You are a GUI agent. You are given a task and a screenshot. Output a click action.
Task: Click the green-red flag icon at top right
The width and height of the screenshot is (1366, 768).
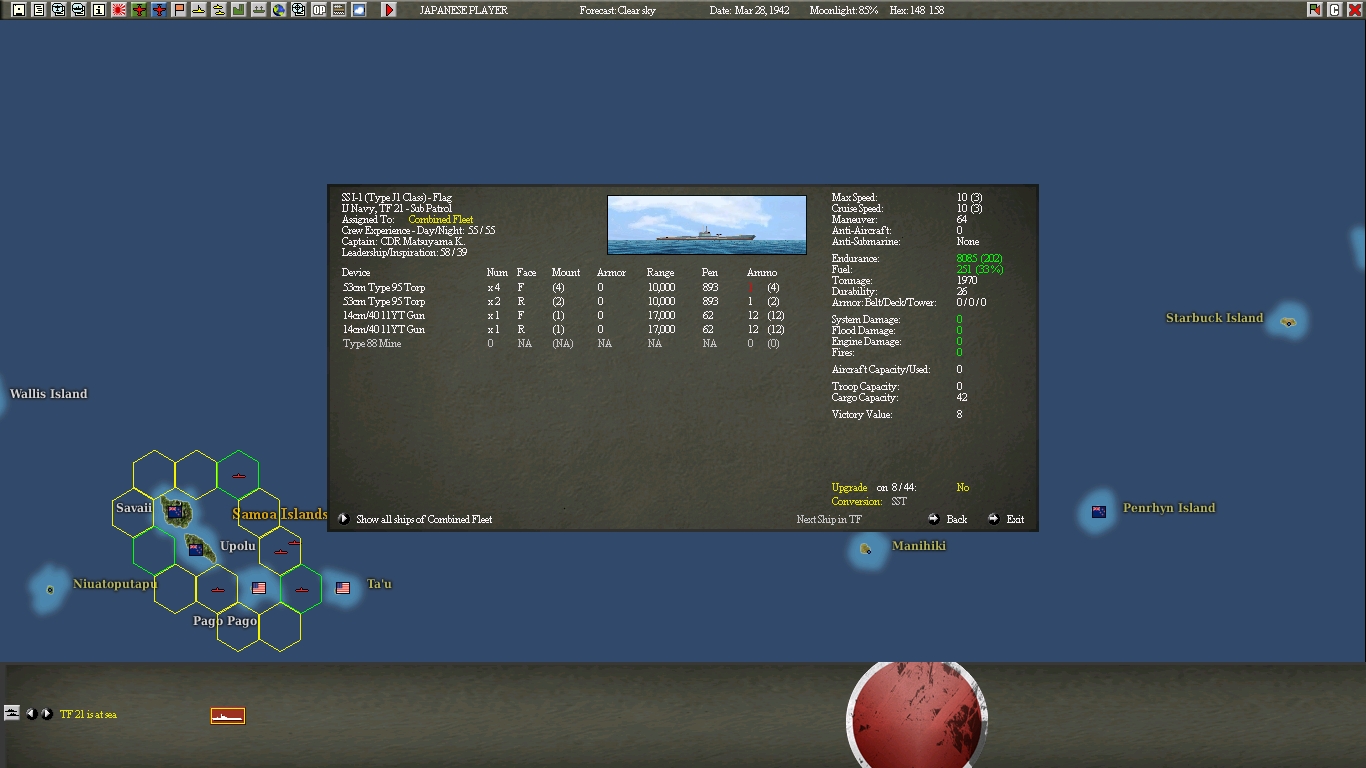tap(1315, 10)
